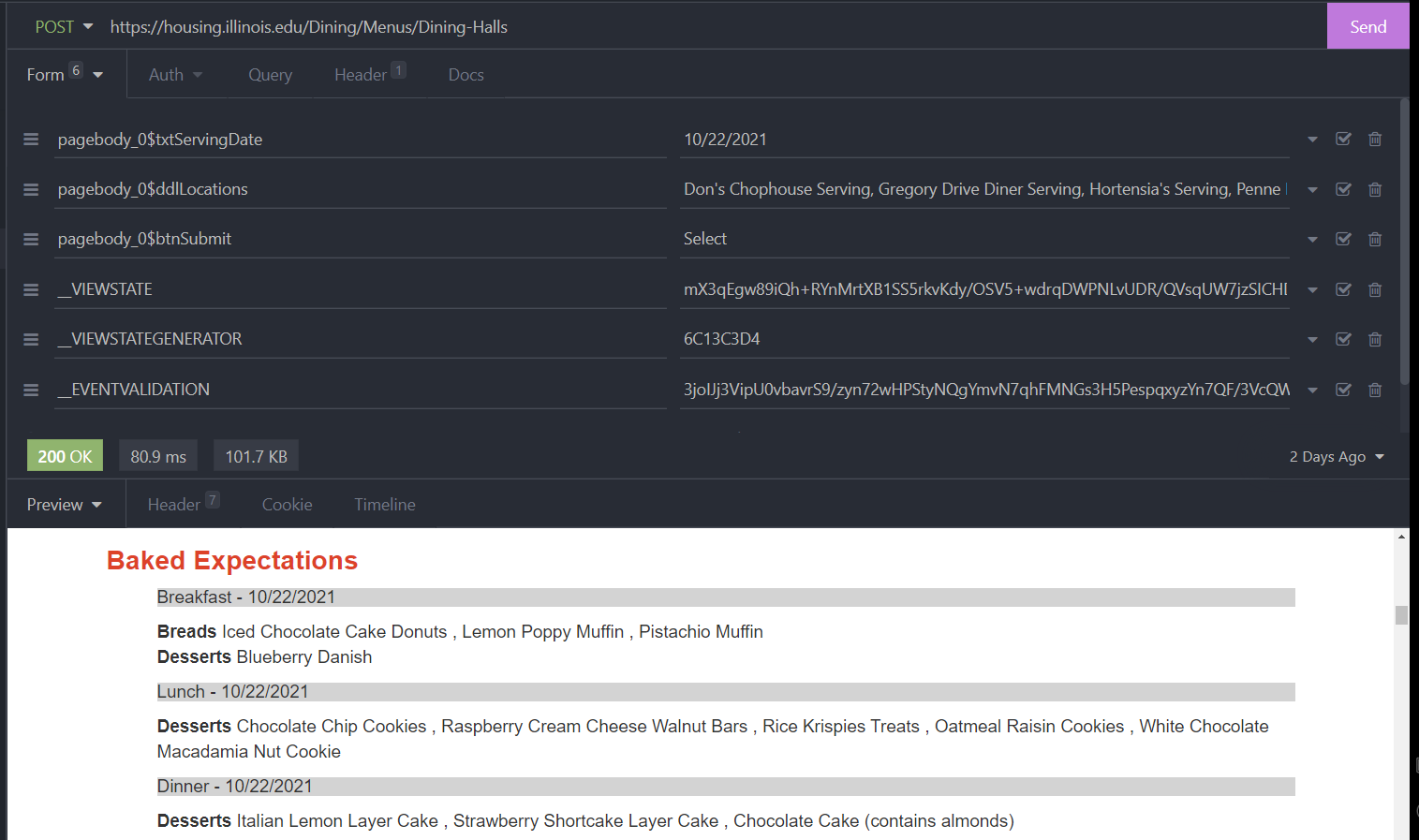Viewport: 1419px width, 840px height.
Task: Click the Breakfast - 10/22/2021 bar
Action: [x=726, y=597]
